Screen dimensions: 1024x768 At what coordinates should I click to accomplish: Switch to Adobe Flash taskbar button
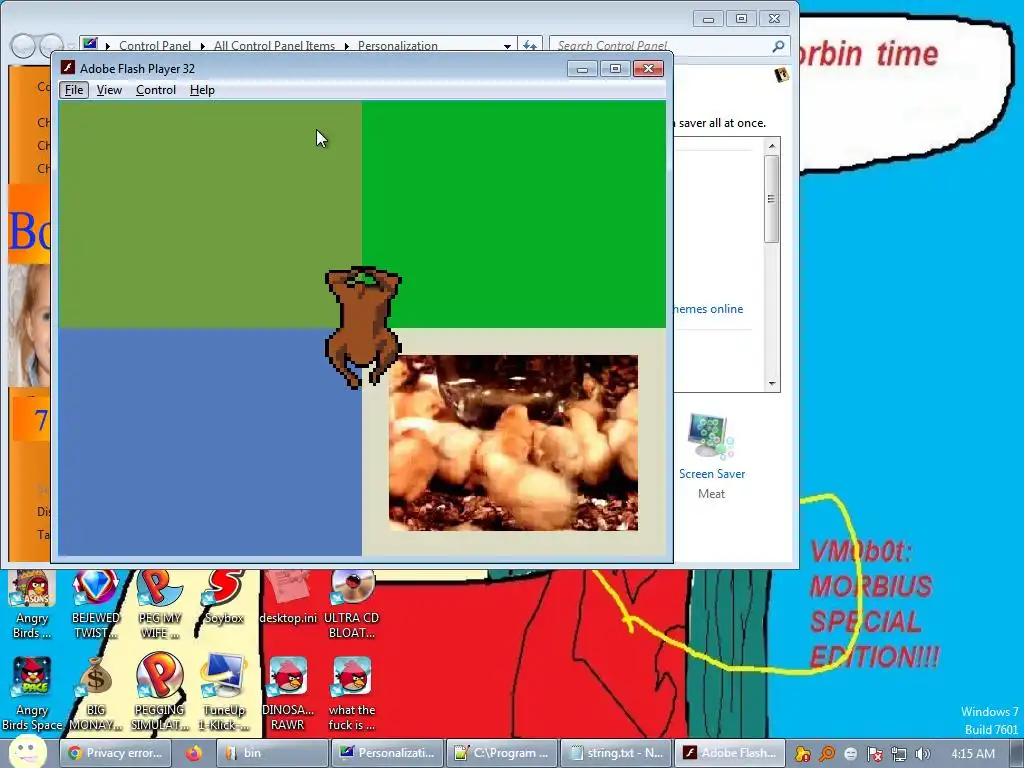[730, 753]
